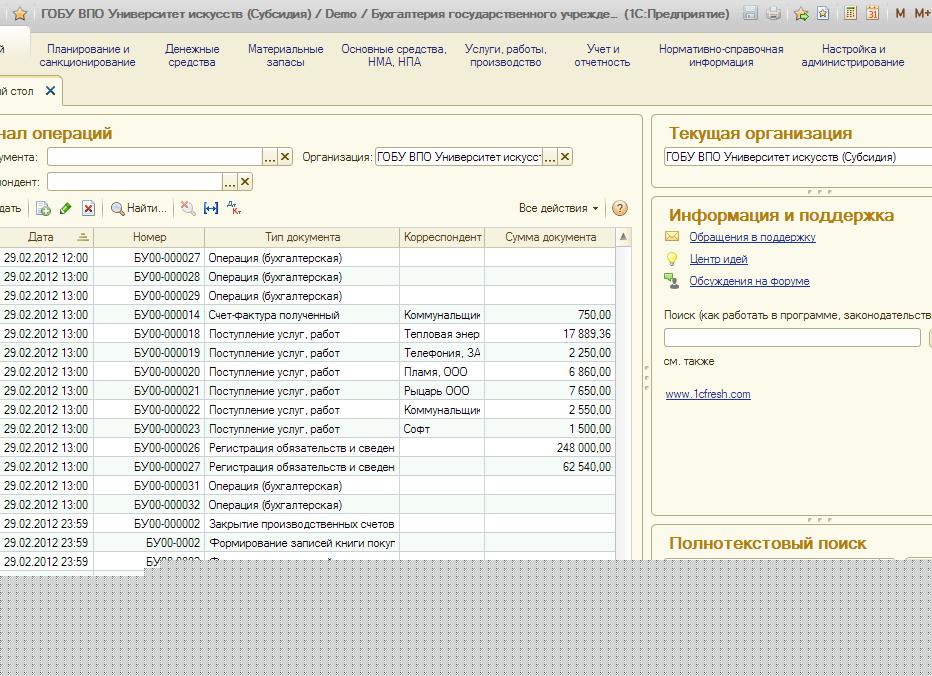The image size is (932, 676).
Task: Click the Найти... search button
Action: tap(138, 208)
